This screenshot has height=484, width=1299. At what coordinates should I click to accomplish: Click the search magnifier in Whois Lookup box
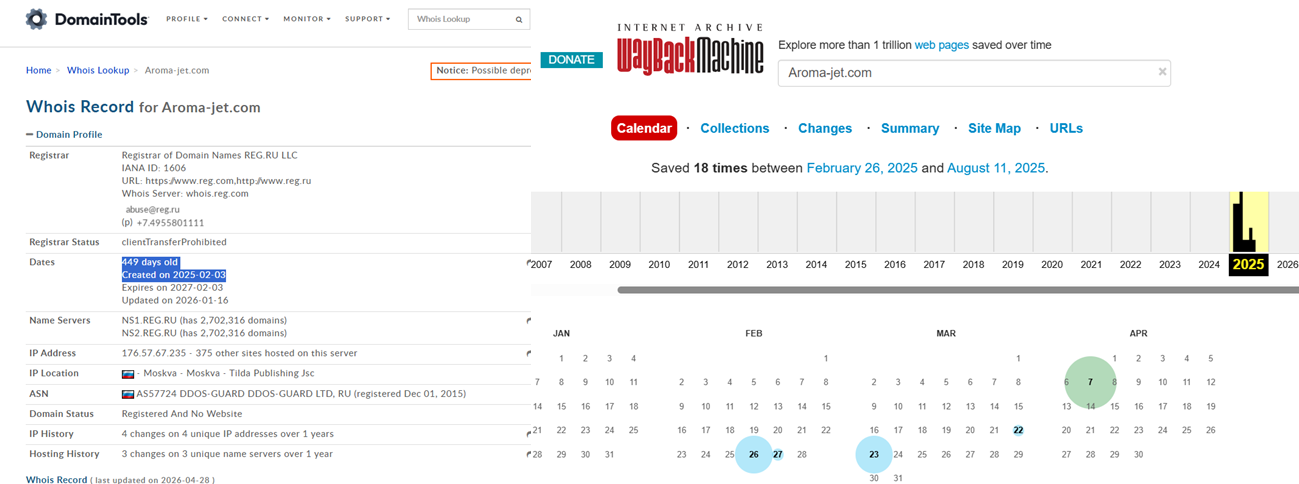pos(519,19)
